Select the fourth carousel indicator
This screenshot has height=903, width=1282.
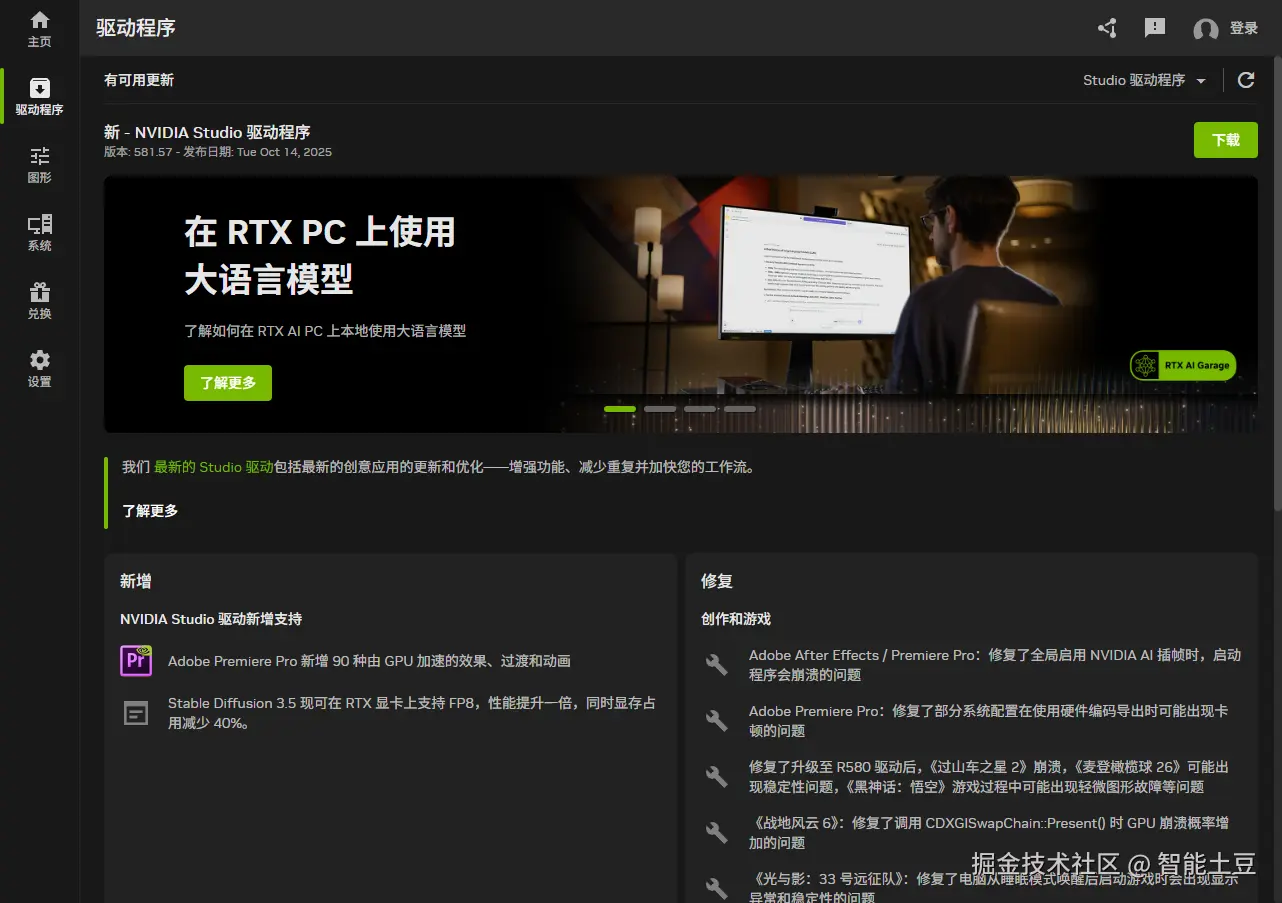click(x=740, y=409)
